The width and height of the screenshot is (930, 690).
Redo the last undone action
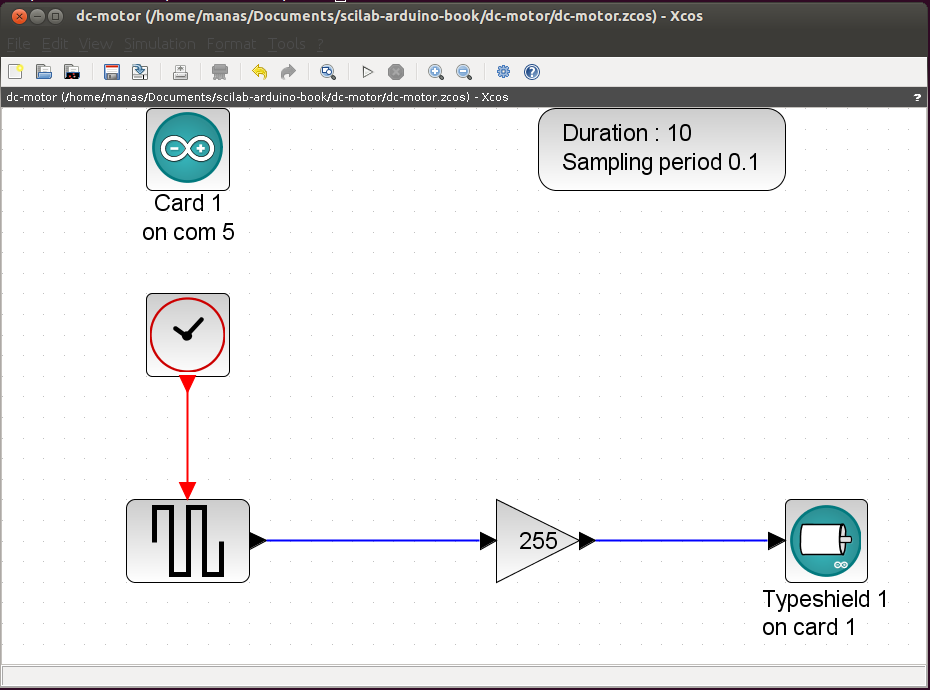pos(288,72)
